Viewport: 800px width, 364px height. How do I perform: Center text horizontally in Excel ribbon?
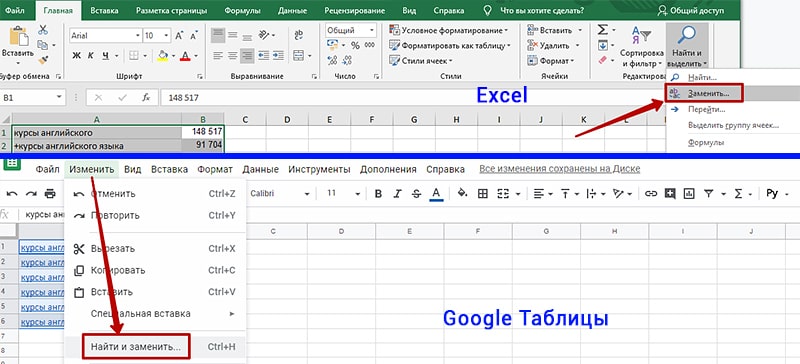point(233,56)
